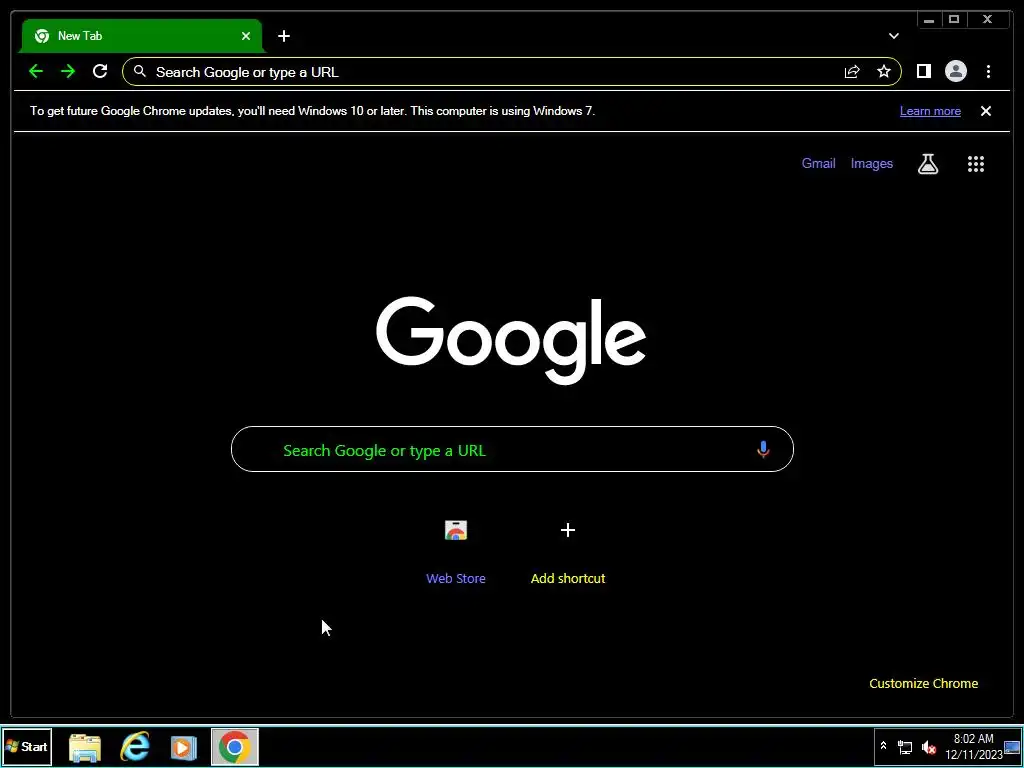The width and height of the screenshot is (1024, 768).
Task: Open Windows Media Player from taskbar
Action: (184, 747)
